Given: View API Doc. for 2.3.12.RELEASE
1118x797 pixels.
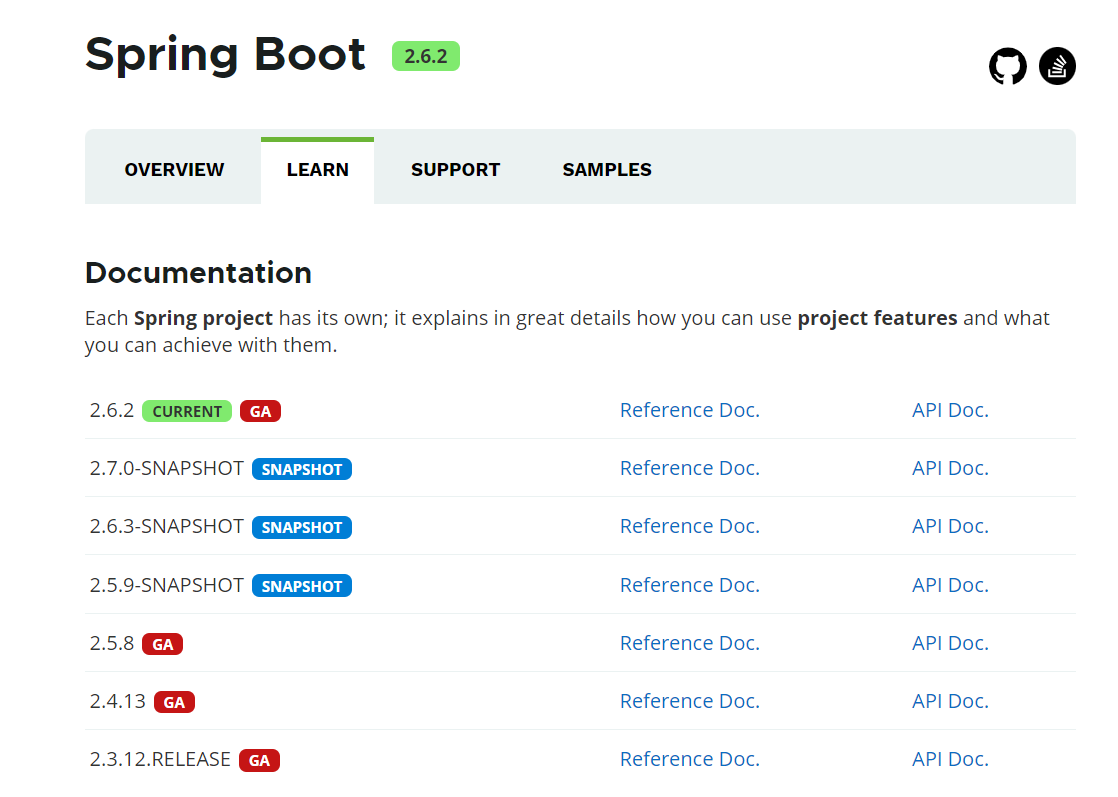Looking at the screenshot, I should click(950, 759).
